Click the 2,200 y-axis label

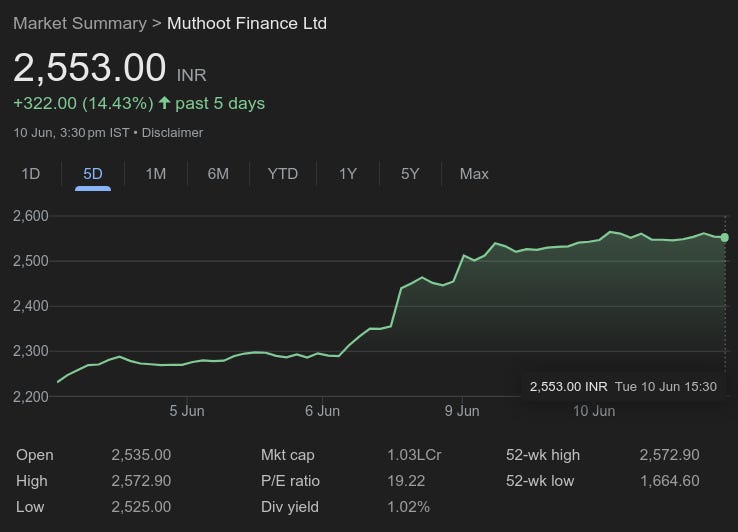tap(31, 397)
